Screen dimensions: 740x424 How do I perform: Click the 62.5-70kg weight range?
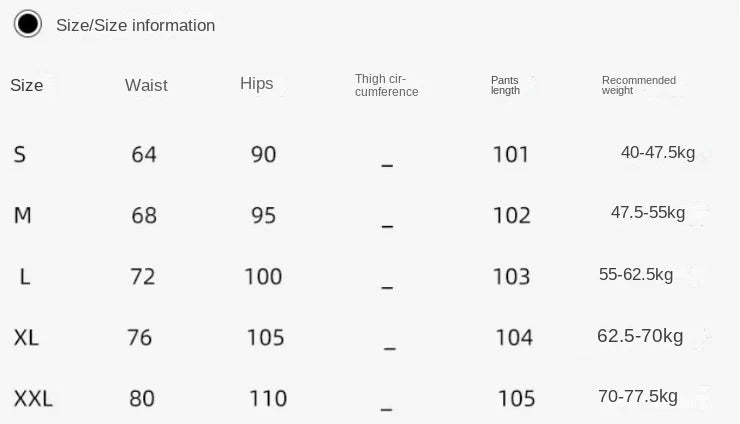point(640,336)
